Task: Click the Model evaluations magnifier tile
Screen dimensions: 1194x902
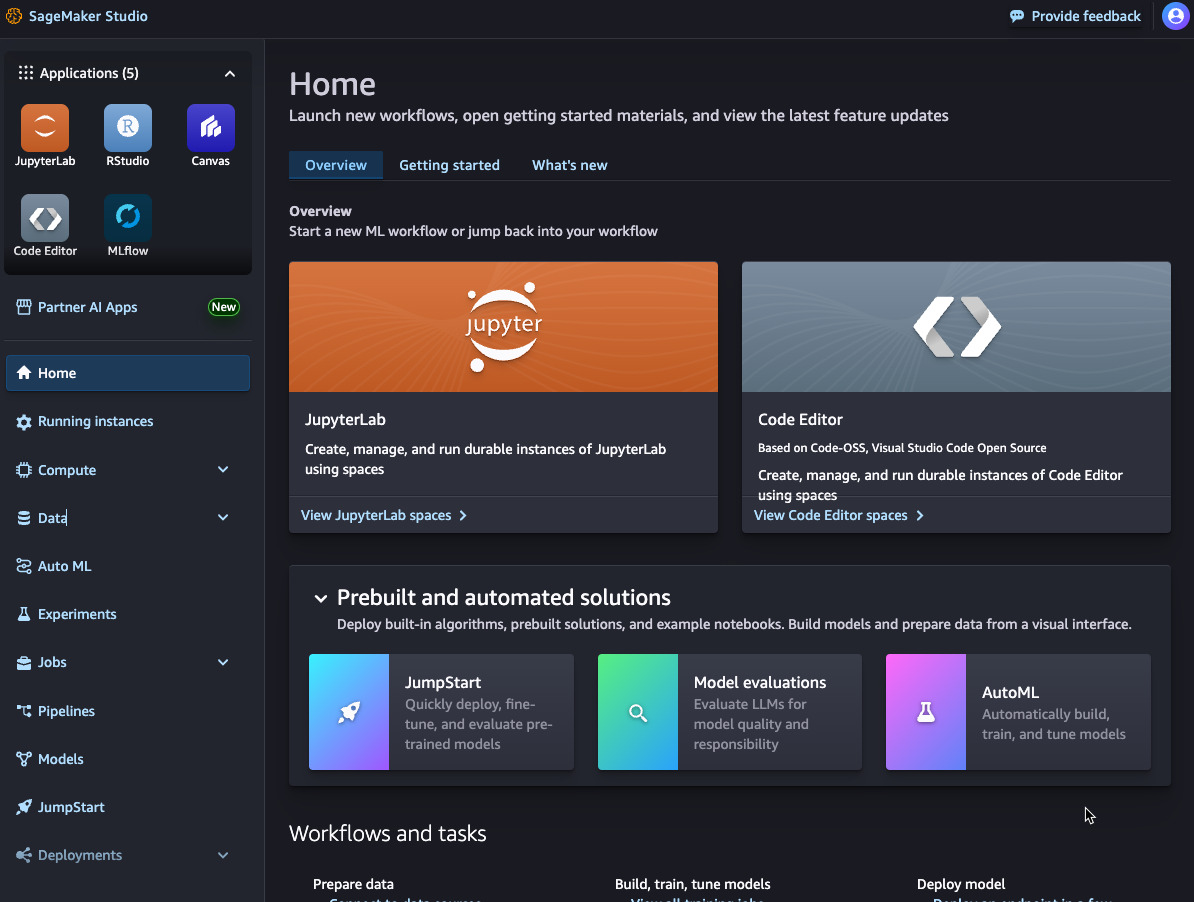Action: (x=637, y=712)
